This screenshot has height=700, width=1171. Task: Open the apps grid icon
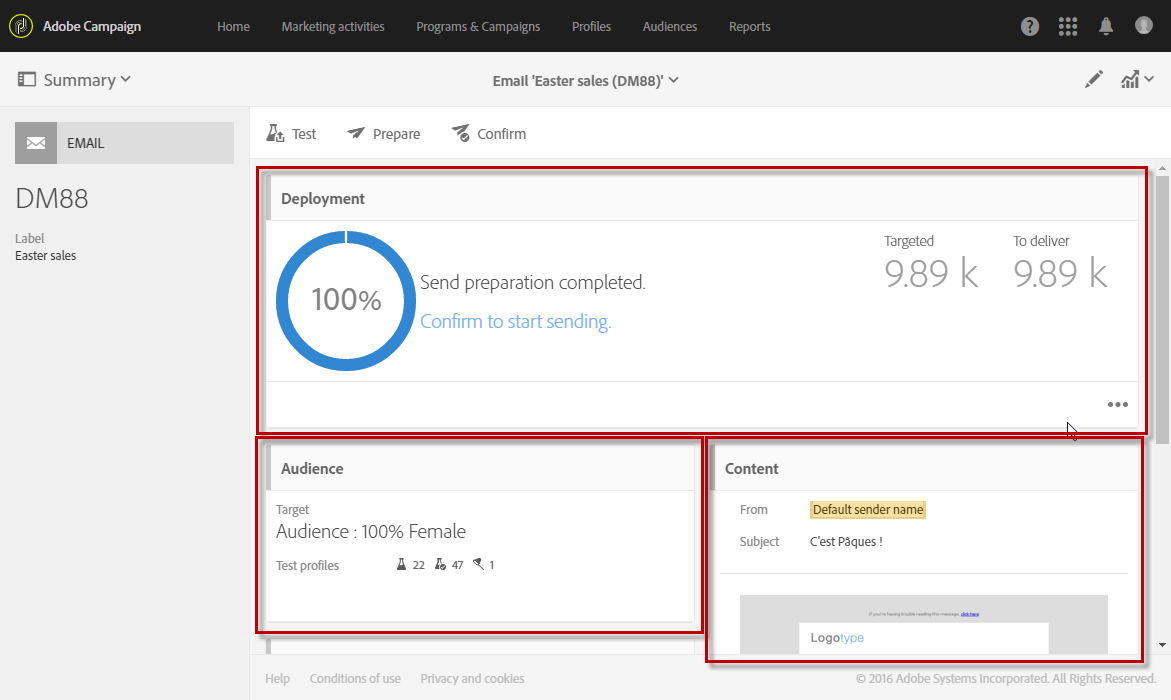(1068, 26)
